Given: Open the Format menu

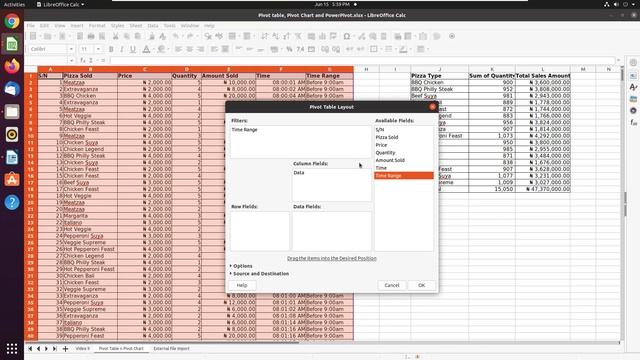Looking at the screenshot, I should click(97, 26).
